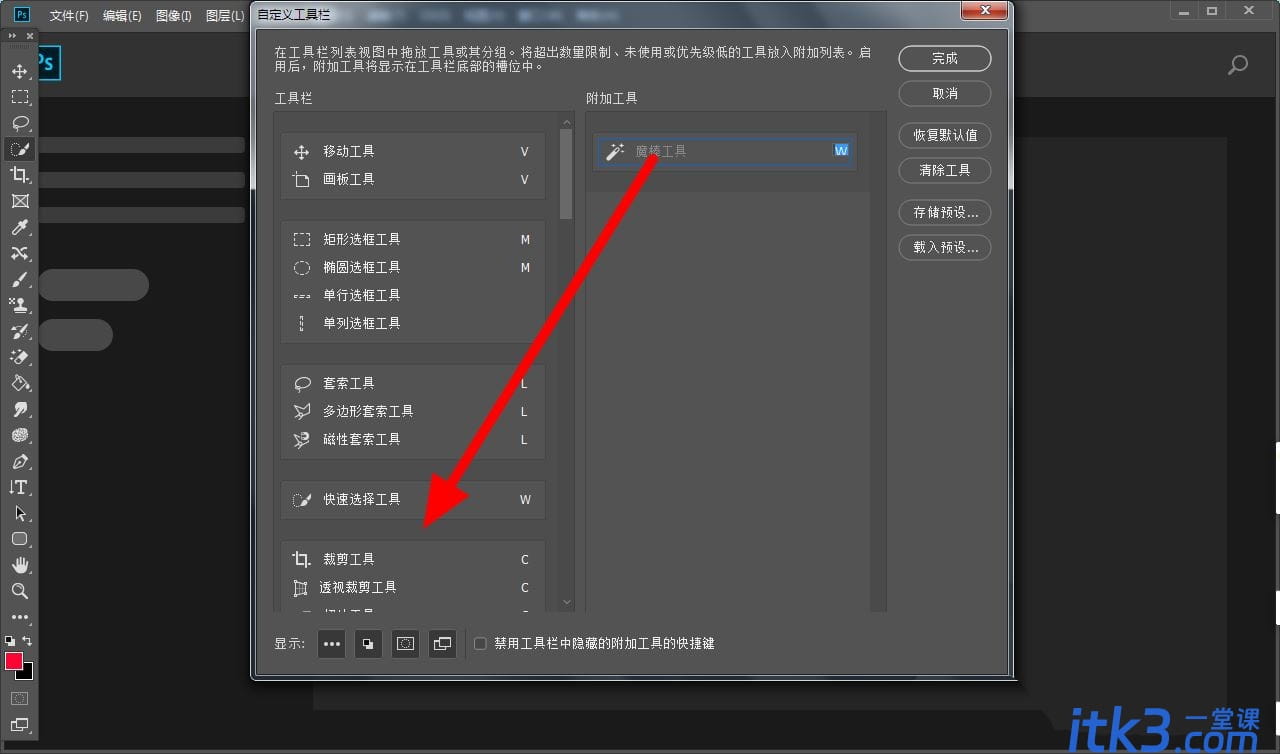
Task: Click the 取消 button
Action: pyautogui.click(x=945, y=93)
